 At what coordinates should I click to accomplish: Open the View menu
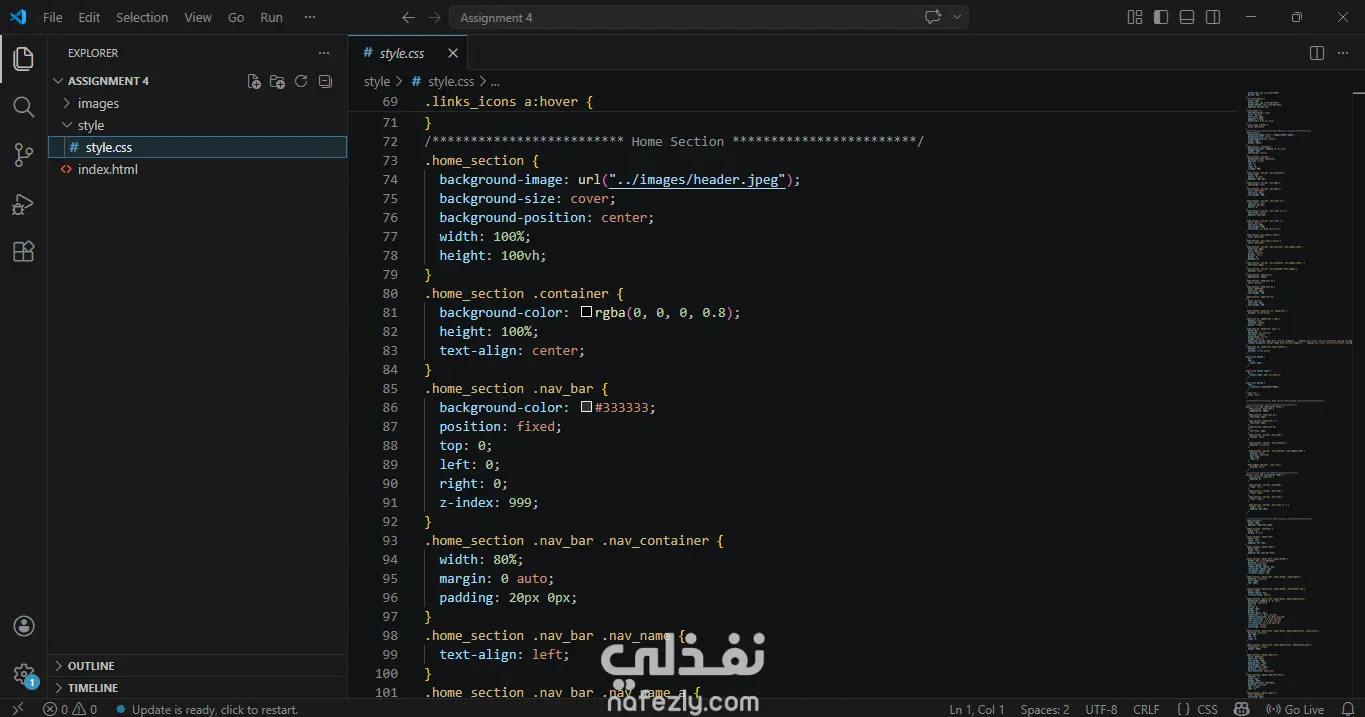click(x=198, y=17)
